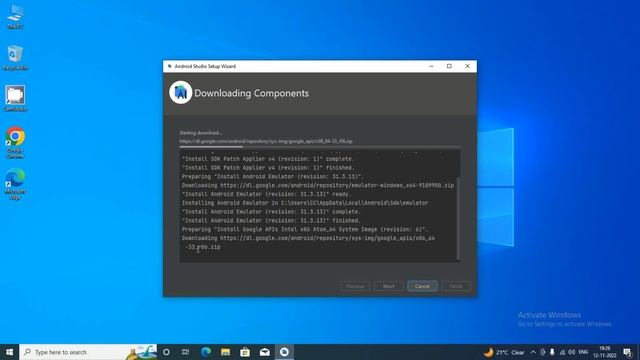Open Task View from the taskbar

pyautogui.click(x=185, y=352)
